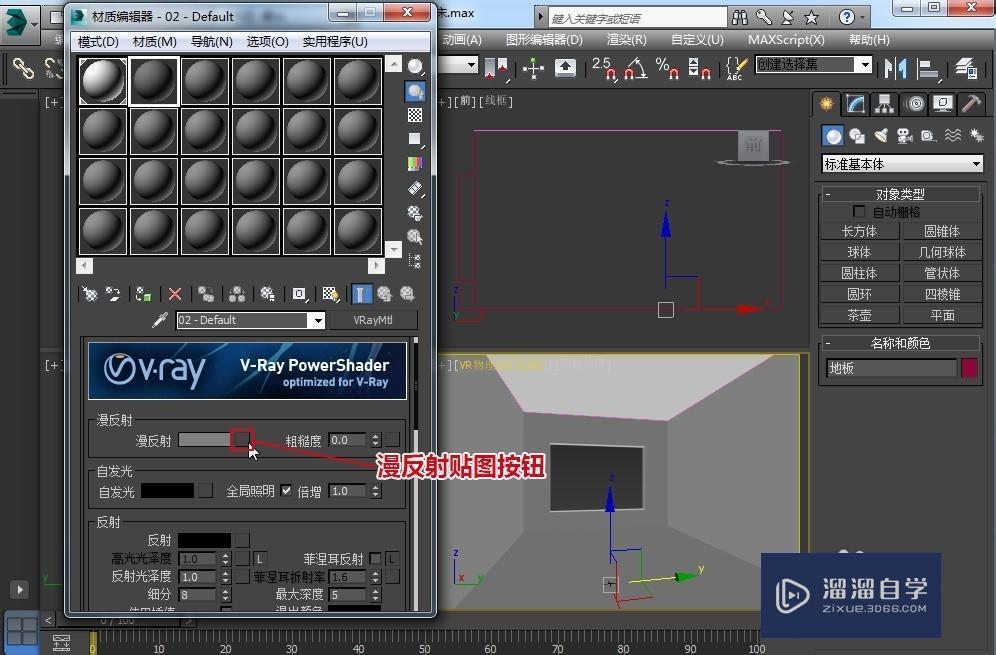Click the Mirror tool in main toolbar
996x655 pixels.
(897, 67)
